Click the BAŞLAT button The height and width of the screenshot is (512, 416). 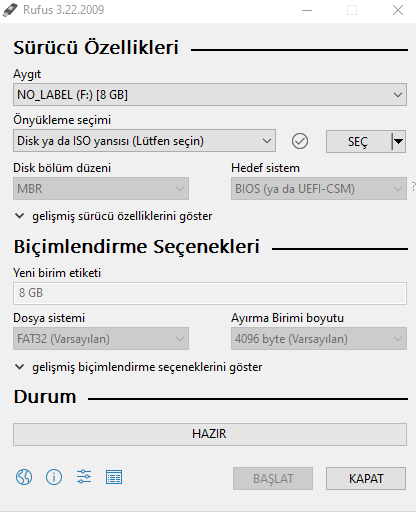point(273,478)
